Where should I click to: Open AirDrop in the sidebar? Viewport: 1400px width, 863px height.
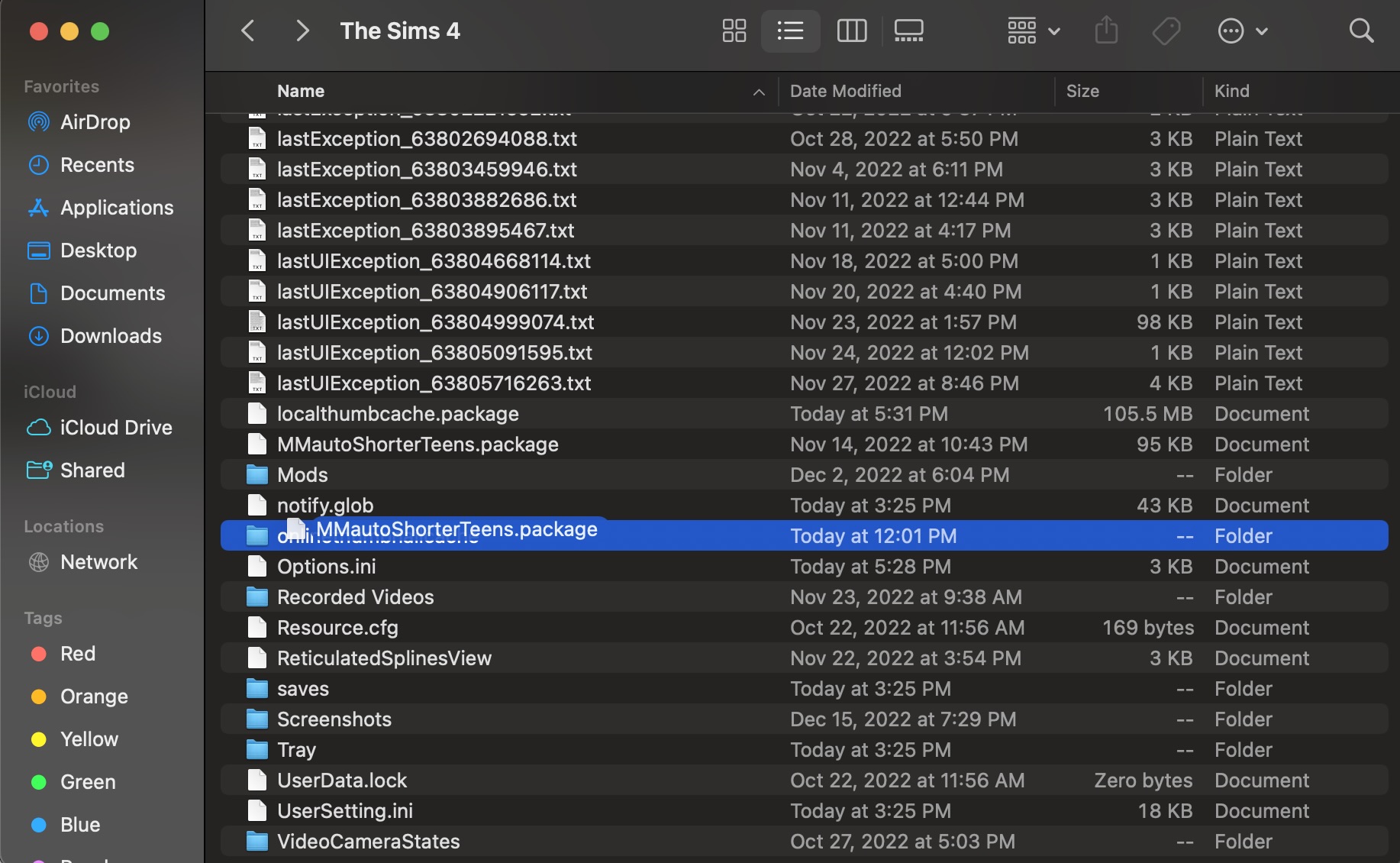(95, 122)
